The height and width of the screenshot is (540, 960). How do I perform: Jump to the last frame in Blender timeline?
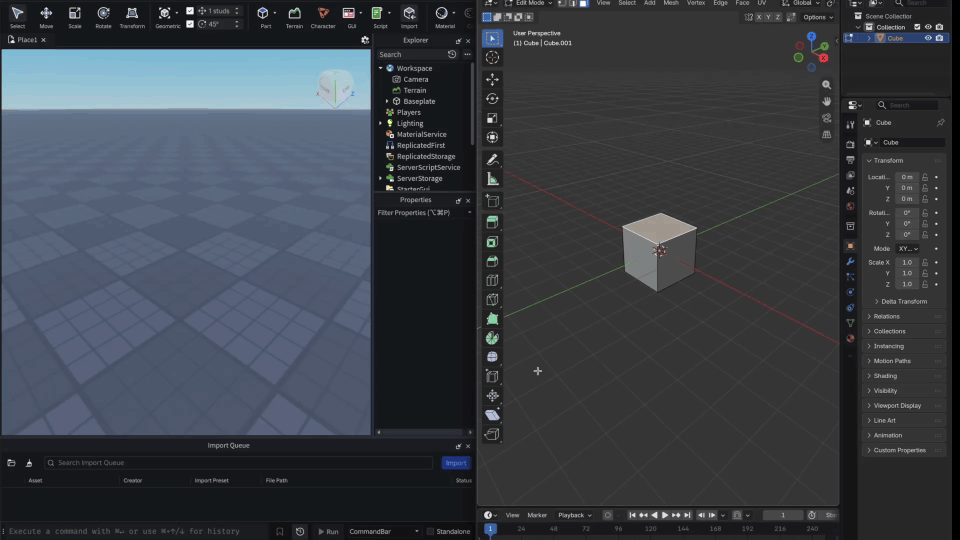coord(687,516)
